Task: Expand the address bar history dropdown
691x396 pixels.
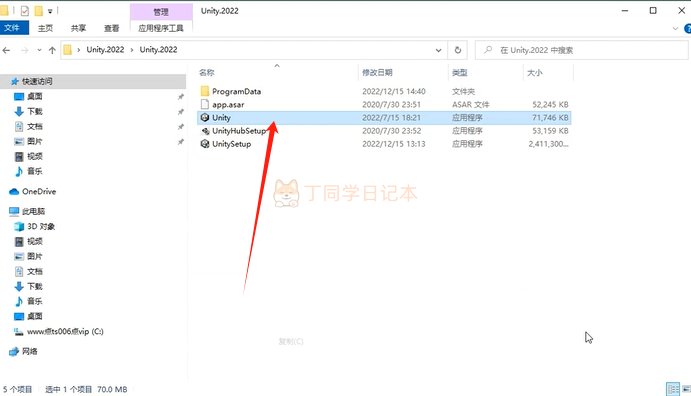Action: [x=438, y=50]
